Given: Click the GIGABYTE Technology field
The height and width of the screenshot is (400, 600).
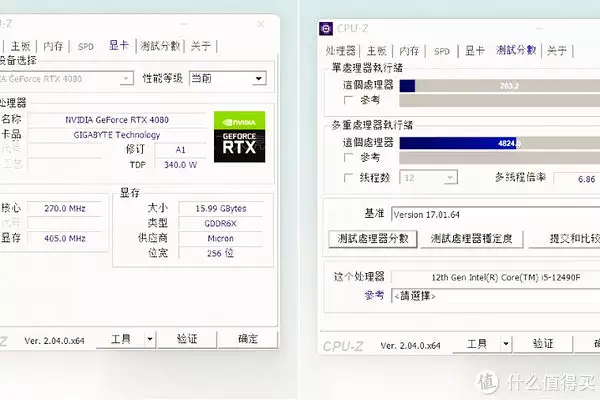Looking at the screenshot, I should pyautogui.click(x=117, y=135).
